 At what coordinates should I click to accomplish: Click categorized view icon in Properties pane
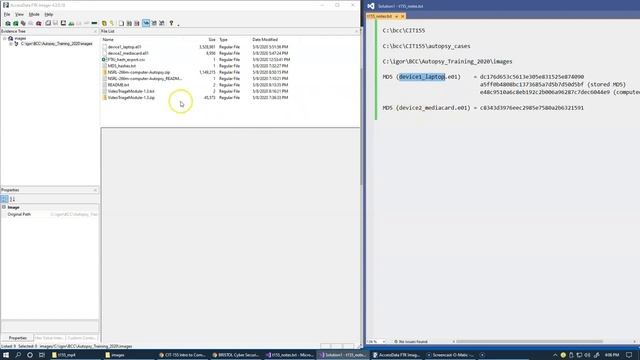click(x=4, y=199)
